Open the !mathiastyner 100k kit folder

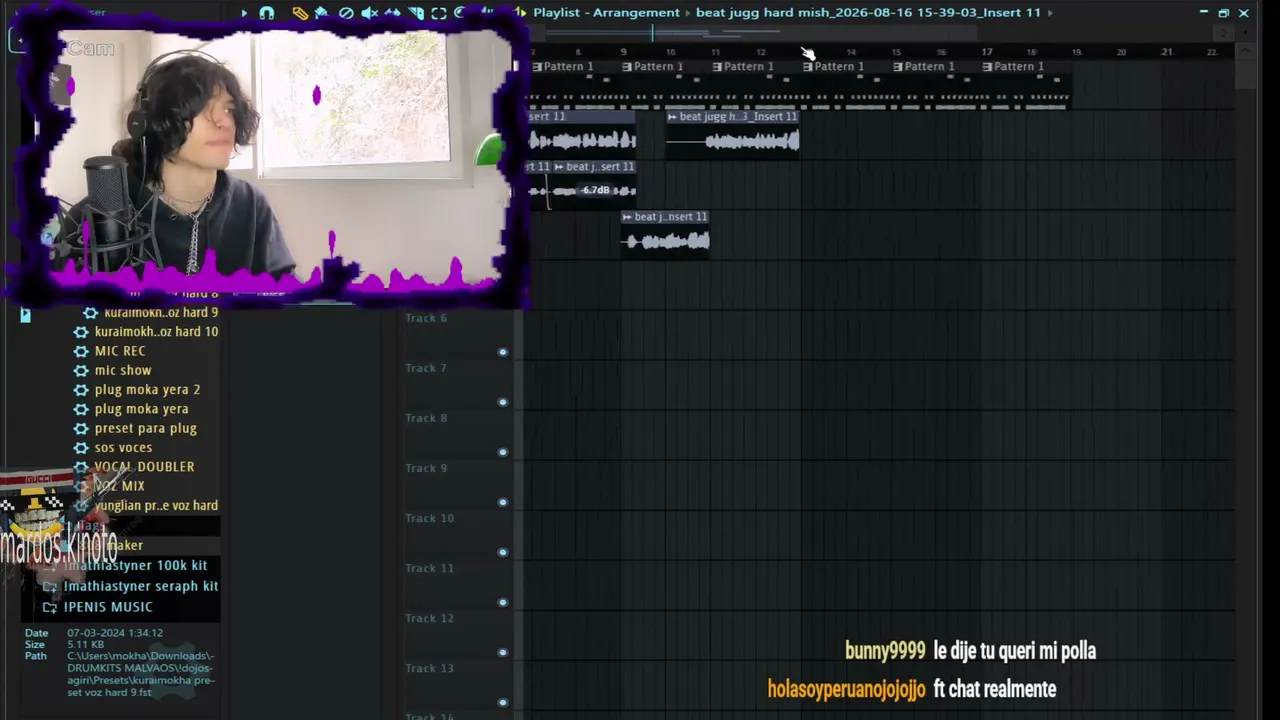pyautogui.click(x=135, y=566)
